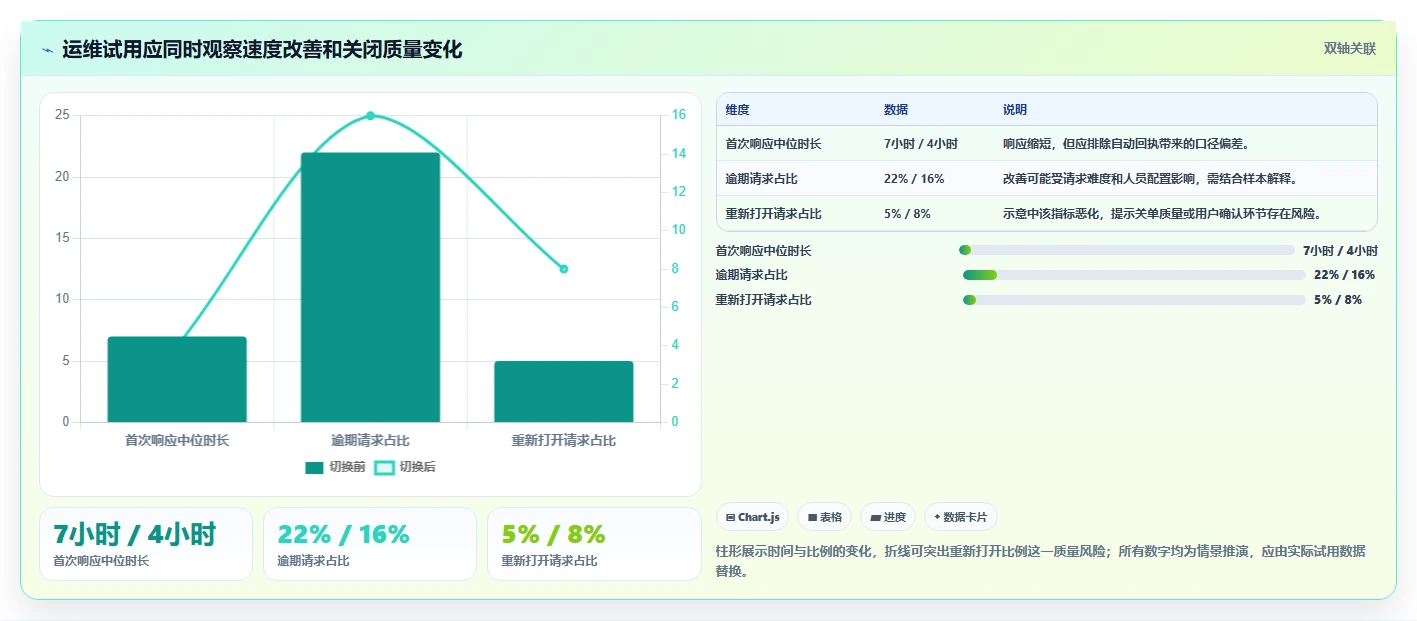Select the 表格 tag chip
1417x621 pixels.
(x=824, y=517)
